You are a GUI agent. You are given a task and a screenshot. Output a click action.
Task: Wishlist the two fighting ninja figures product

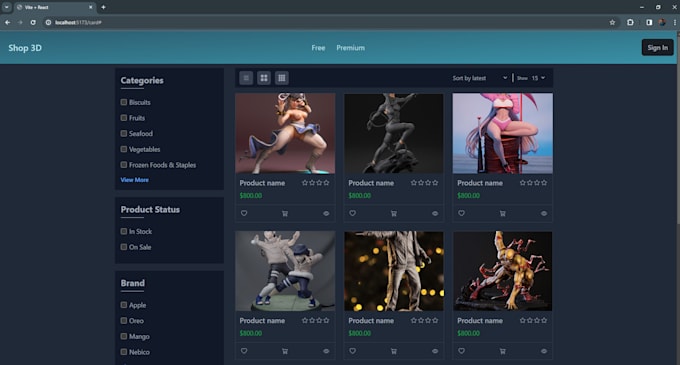pos(244,351)
